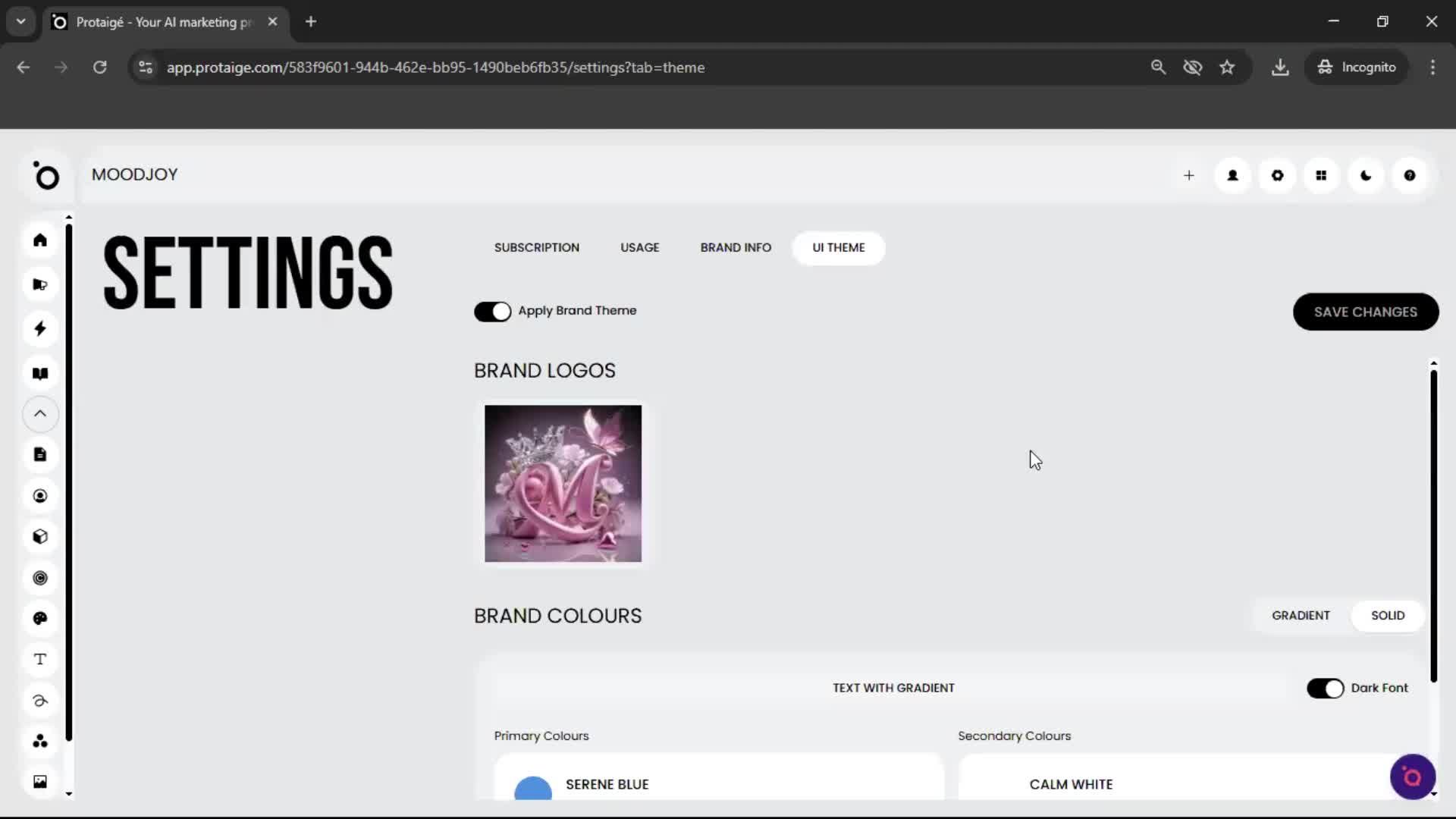Open the image gallery icon in sidebar
Screen dimensions: 1456x819
point(40,781)
